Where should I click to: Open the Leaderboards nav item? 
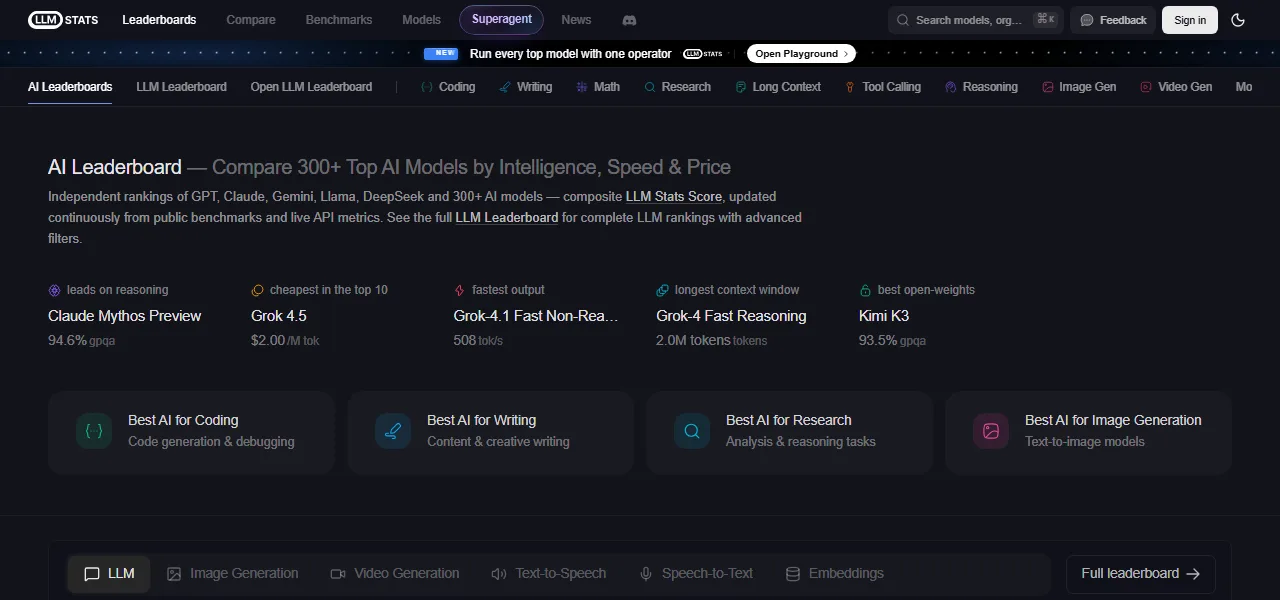pos(159,19)
